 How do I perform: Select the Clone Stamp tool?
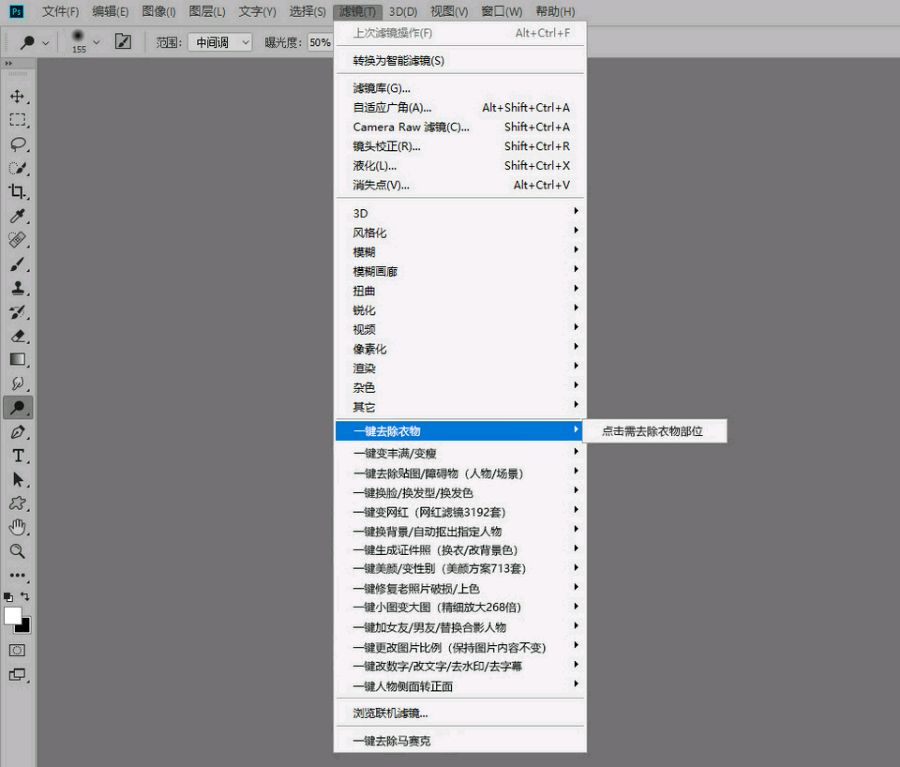pos(17,288)
